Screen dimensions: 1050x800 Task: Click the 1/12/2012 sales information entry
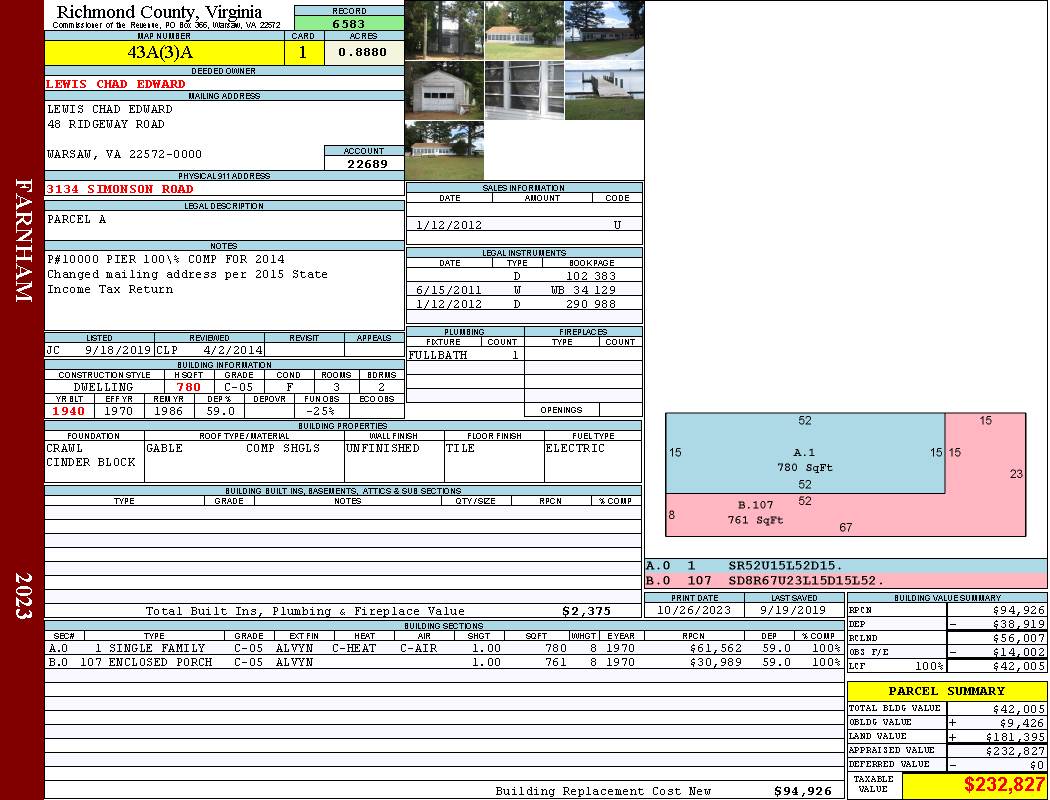click(449, 225)
